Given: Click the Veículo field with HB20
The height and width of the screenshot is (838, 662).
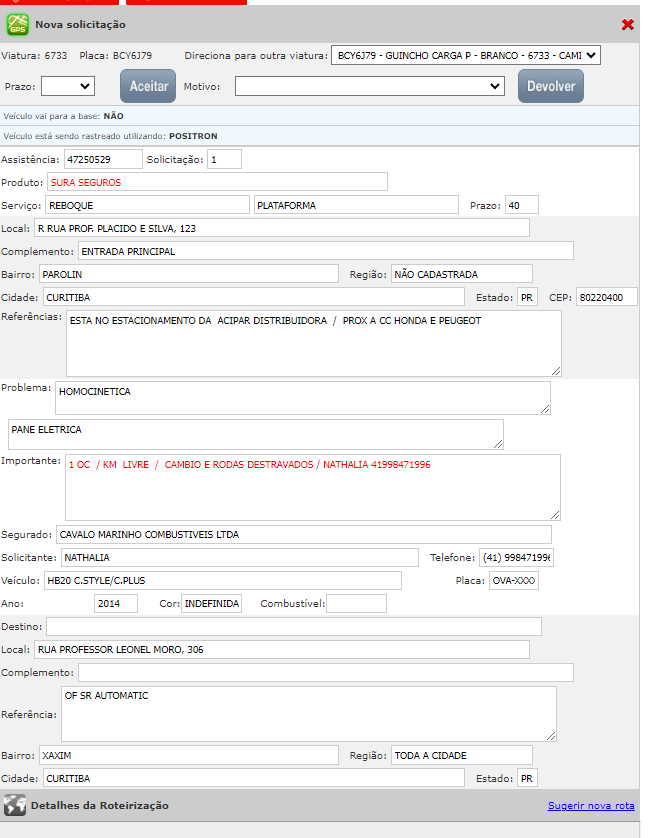Looking at the screenshot, I should tap(222, 581).
